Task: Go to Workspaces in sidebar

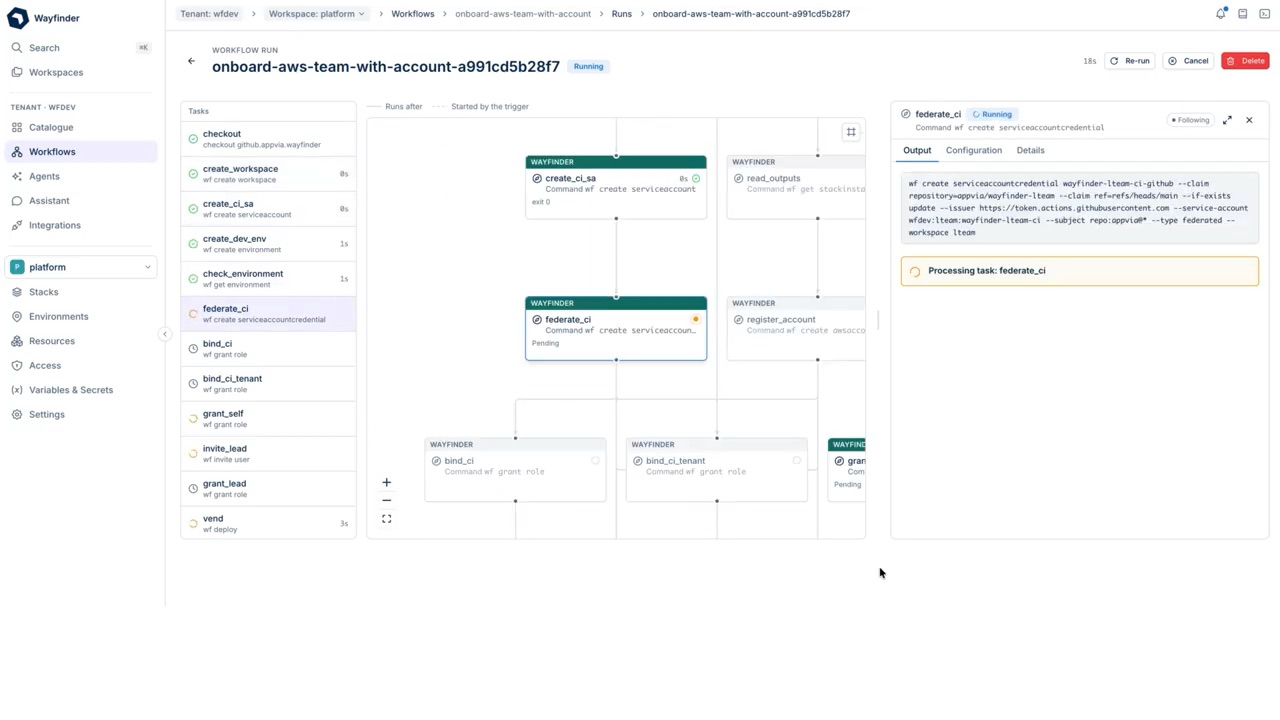Action: point(80,73)
